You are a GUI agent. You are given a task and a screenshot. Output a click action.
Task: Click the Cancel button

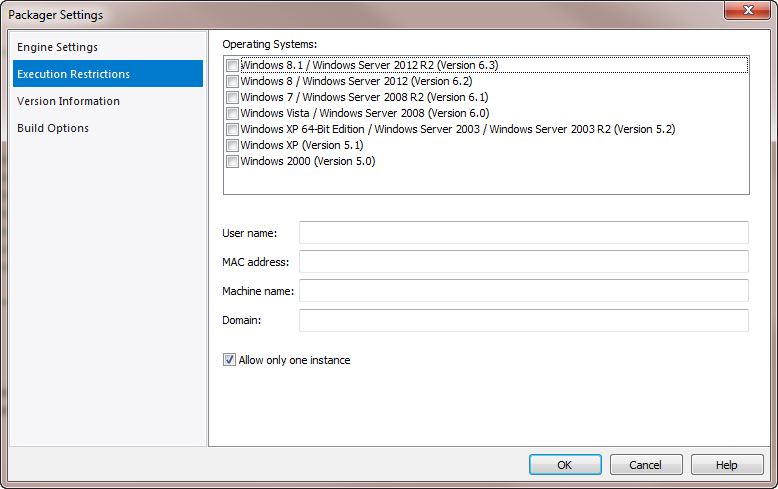[646, 465]
